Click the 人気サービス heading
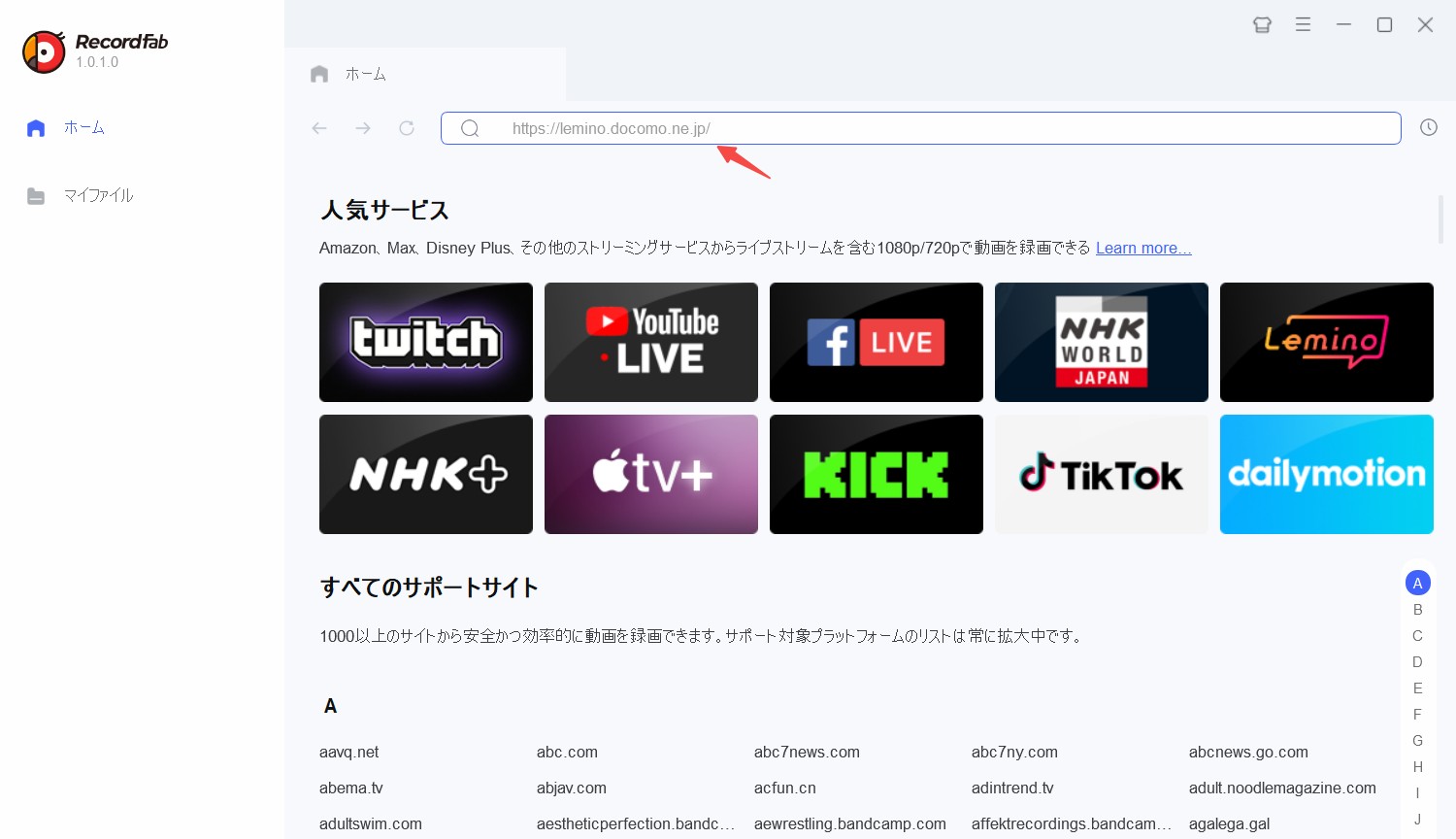 pyautogui.click(x=384, y=211)
